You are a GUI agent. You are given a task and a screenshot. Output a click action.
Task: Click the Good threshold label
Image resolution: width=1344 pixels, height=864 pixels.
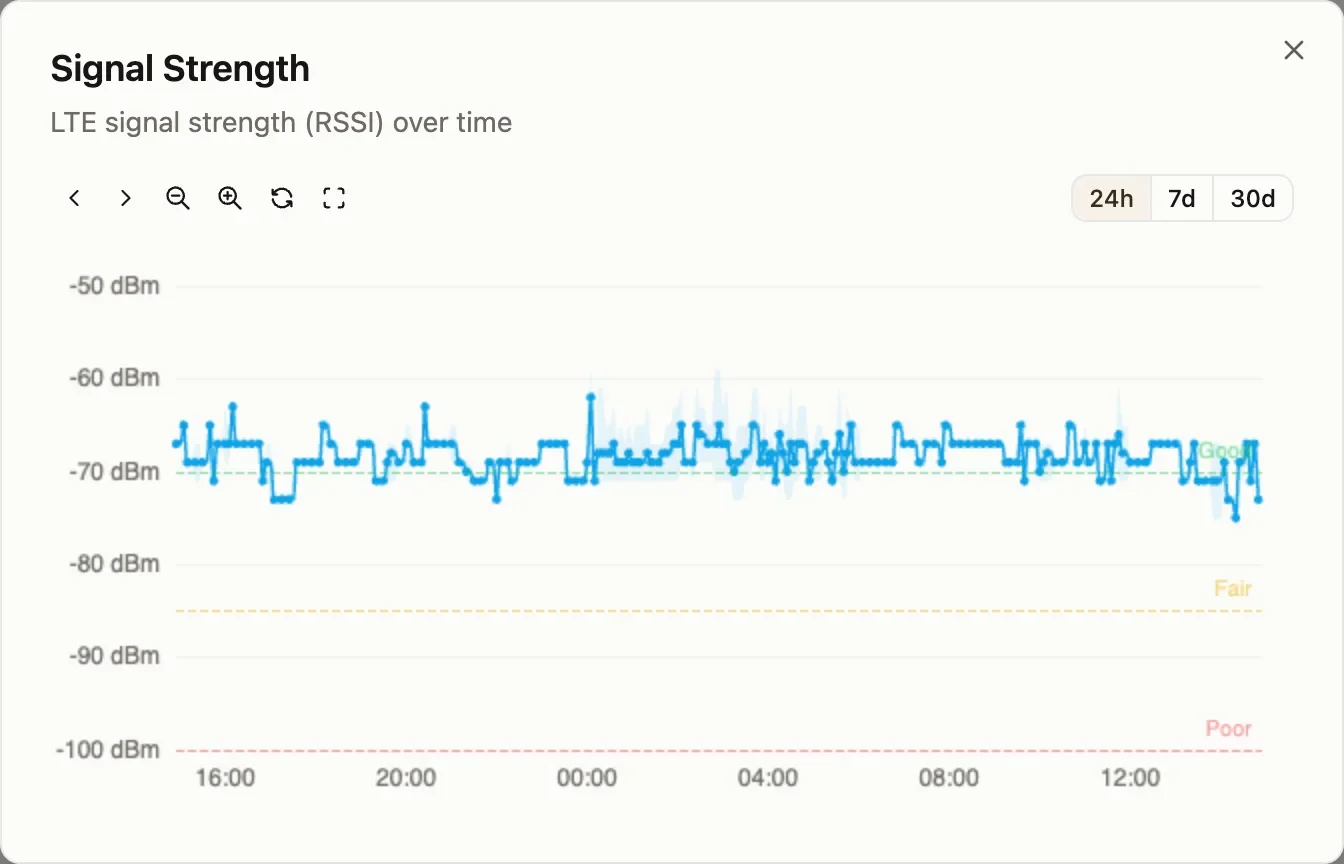point(1225,451)
